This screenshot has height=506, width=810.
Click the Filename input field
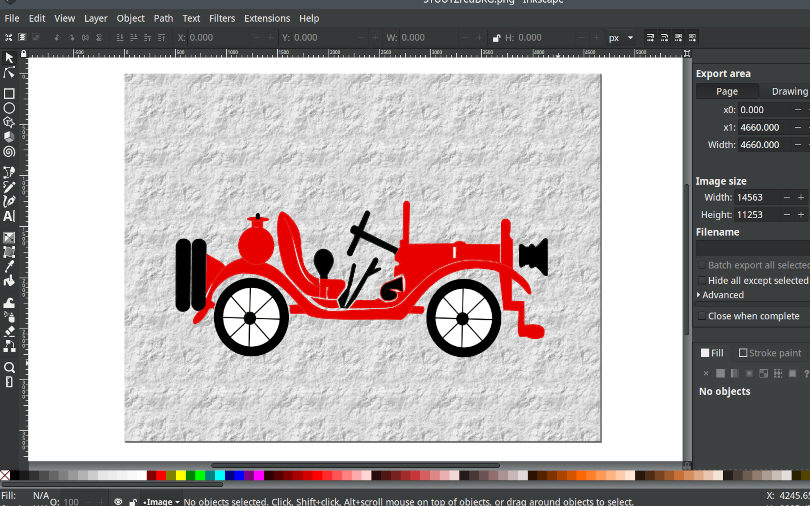pyautogui.click(x=752, y=247)
